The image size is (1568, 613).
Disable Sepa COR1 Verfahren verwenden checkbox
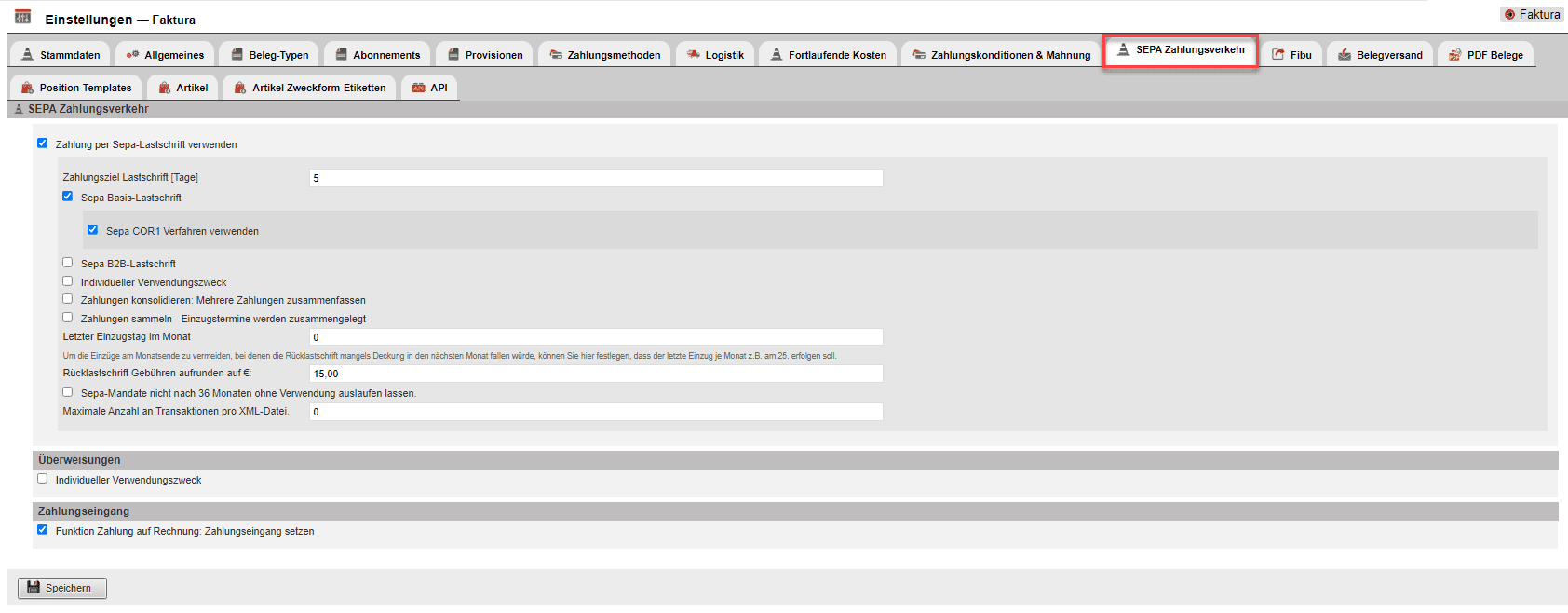tap(92, 230)
